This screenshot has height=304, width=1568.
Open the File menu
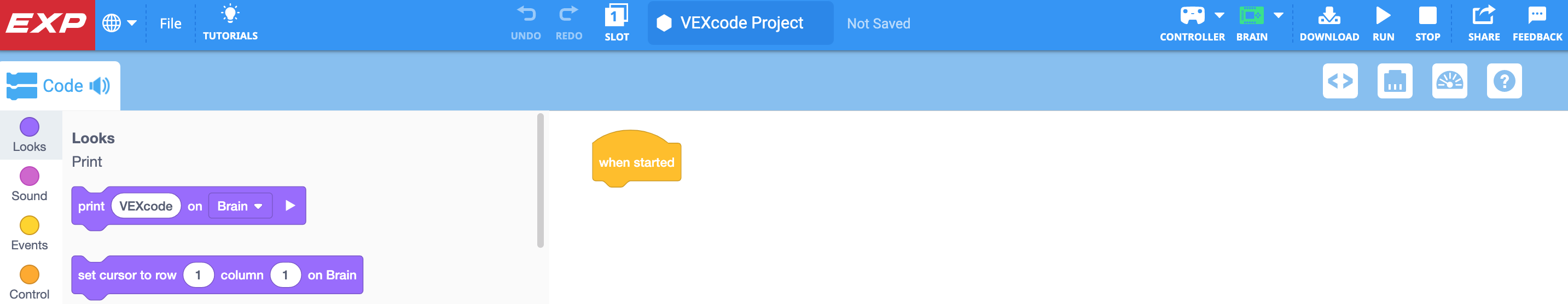[x=171, y=24]
